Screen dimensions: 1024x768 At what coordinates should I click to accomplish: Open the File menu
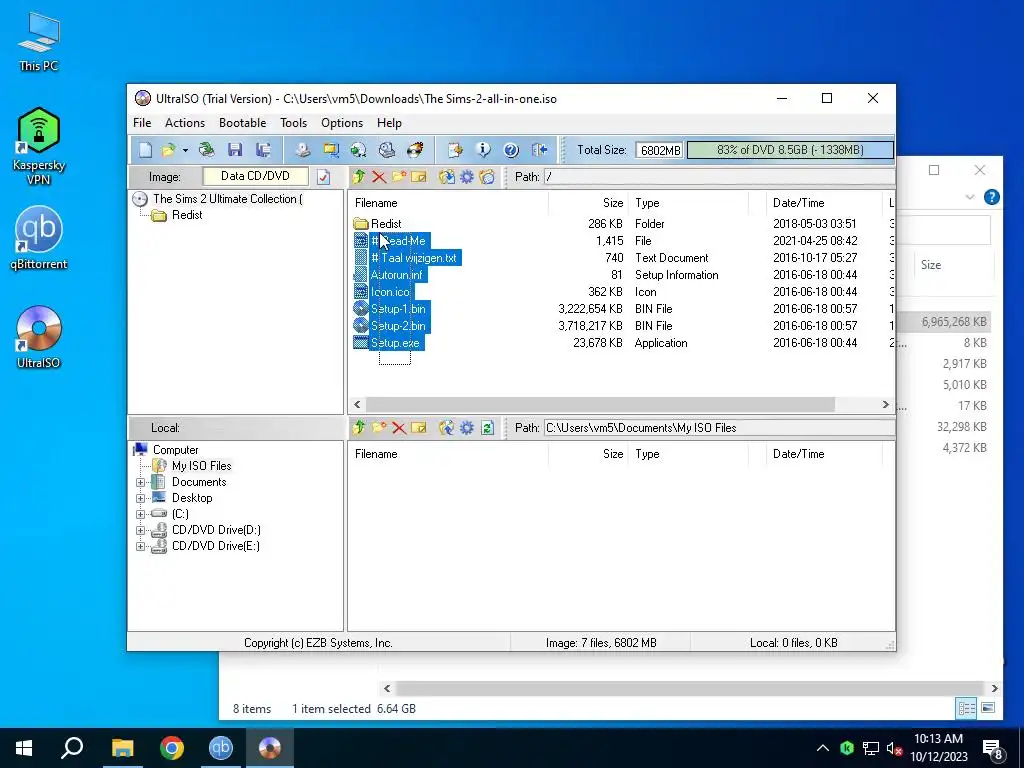[142, 123]
